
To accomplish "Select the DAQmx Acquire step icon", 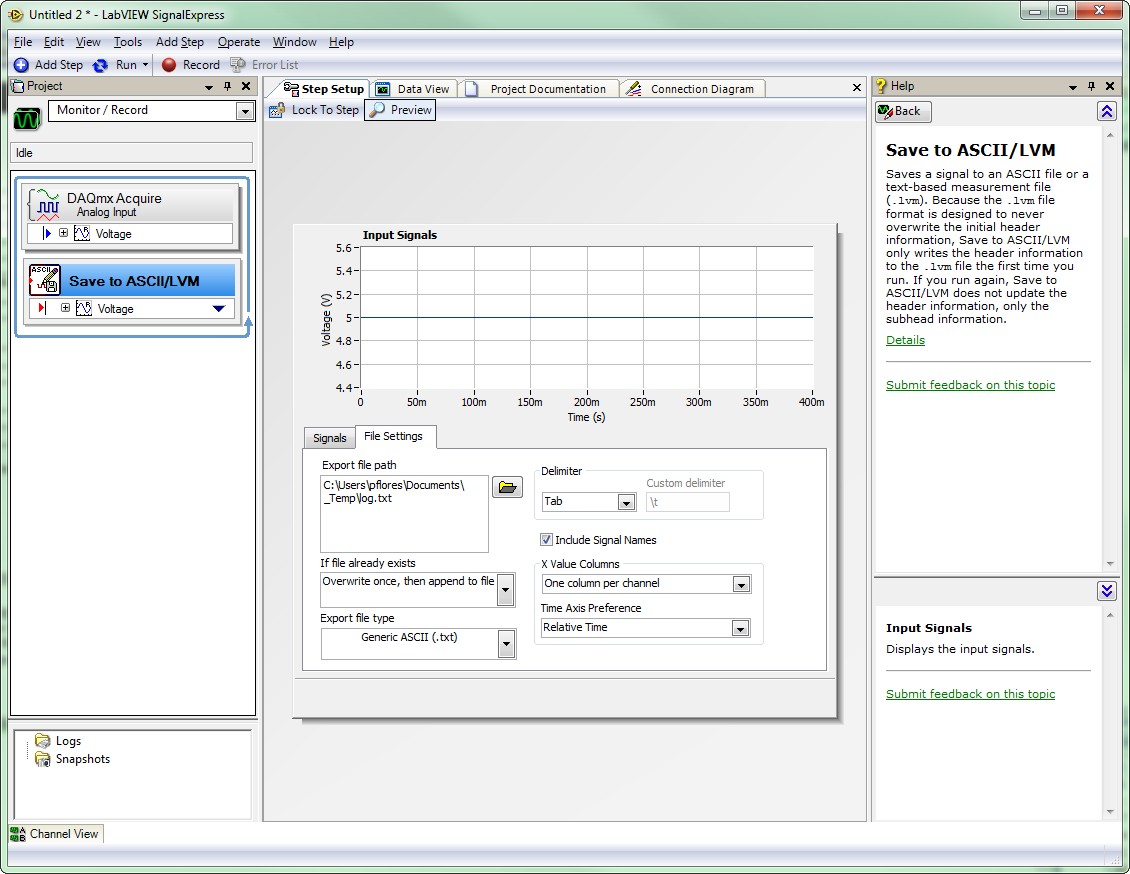I will (44, 204).
